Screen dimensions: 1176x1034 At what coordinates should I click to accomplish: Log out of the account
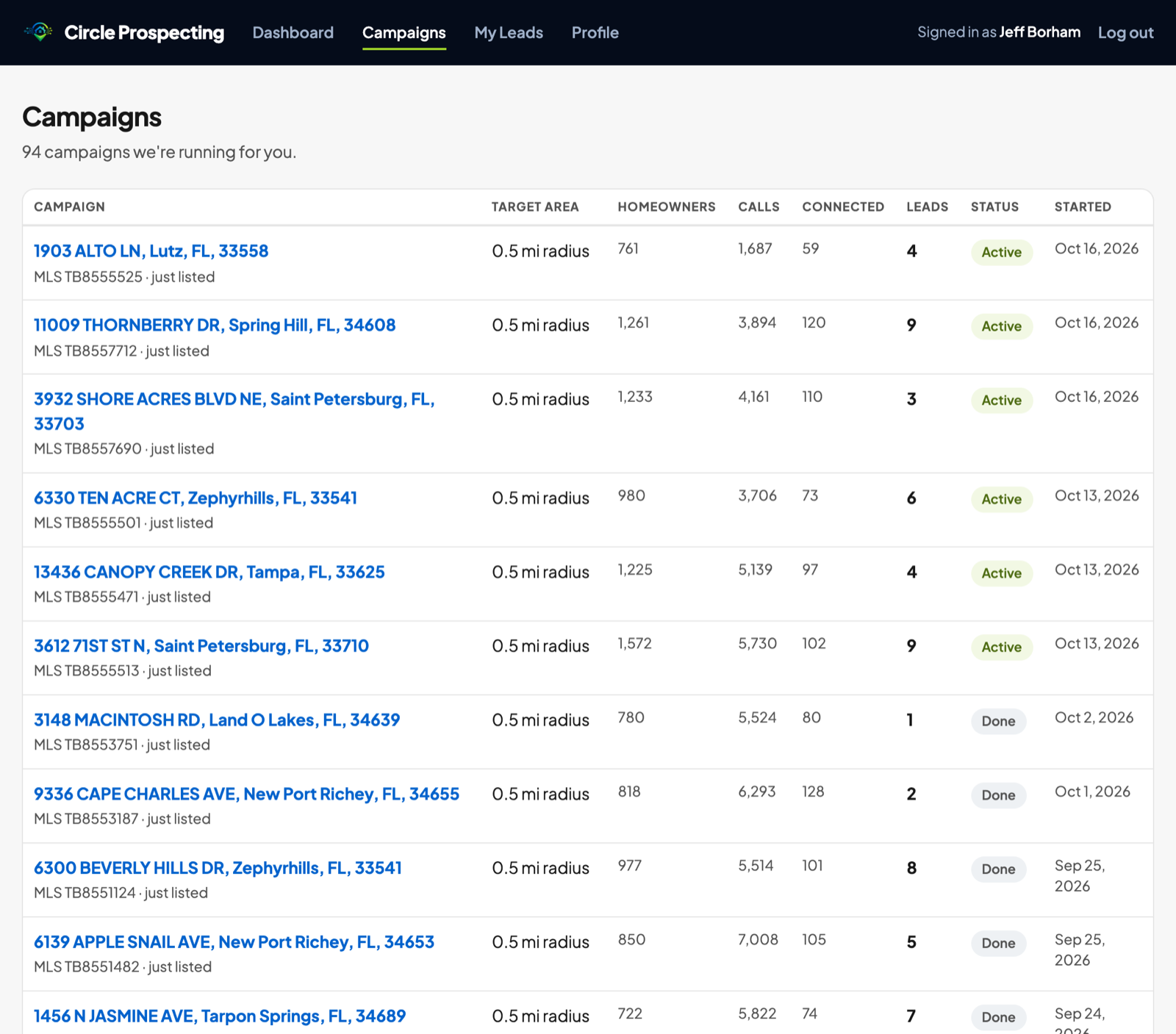(x=1125, y=32)
